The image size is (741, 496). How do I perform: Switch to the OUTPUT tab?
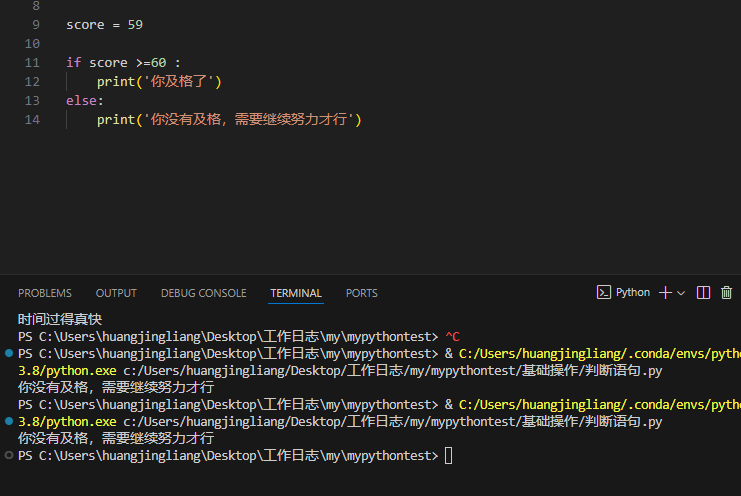click(x=116, y=293)
